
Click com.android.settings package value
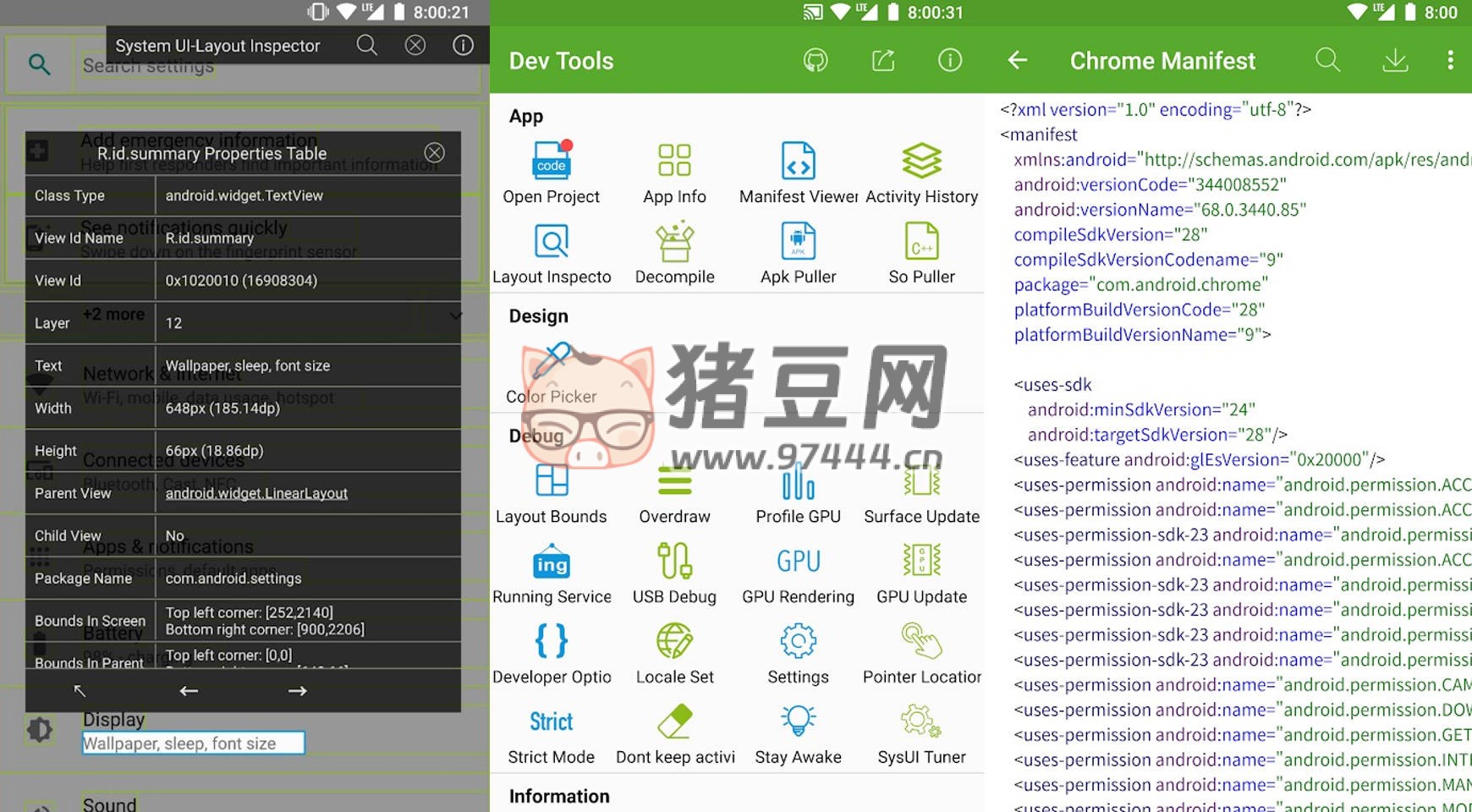tap(233, 579)
